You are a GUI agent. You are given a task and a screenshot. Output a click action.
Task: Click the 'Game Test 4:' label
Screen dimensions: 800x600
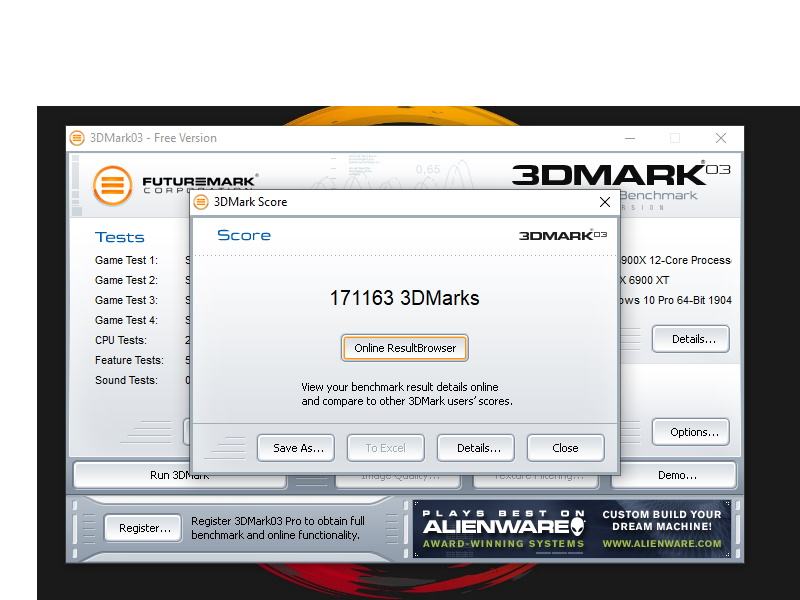[x=127, y=320]
